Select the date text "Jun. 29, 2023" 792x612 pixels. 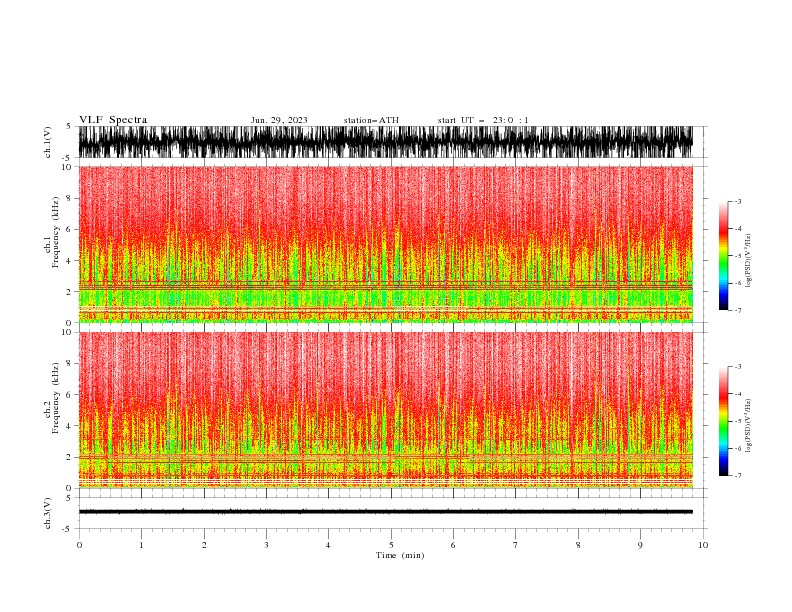tap(279, 120)
